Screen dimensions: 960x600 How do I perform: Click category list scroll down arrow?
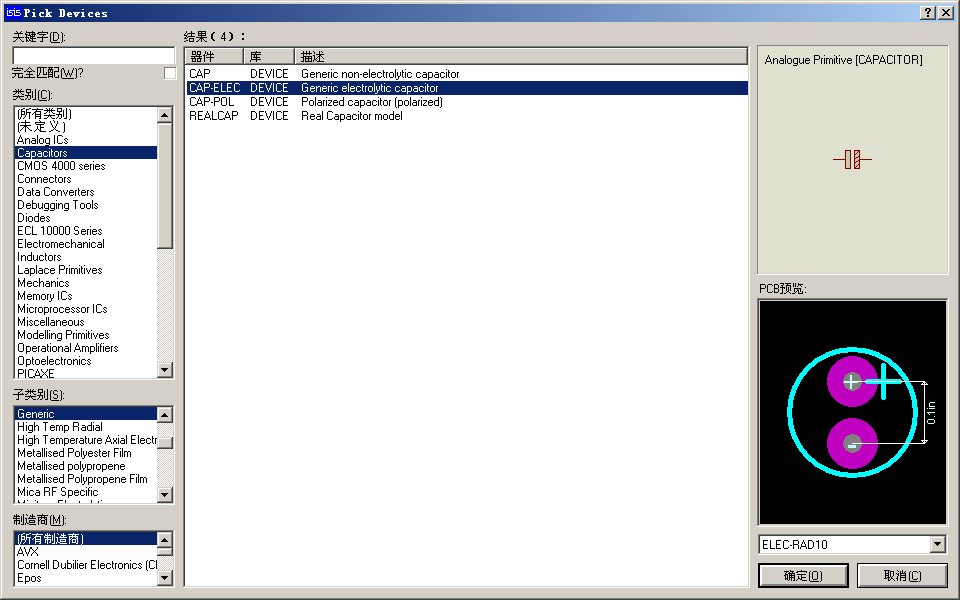click(165, 370)
